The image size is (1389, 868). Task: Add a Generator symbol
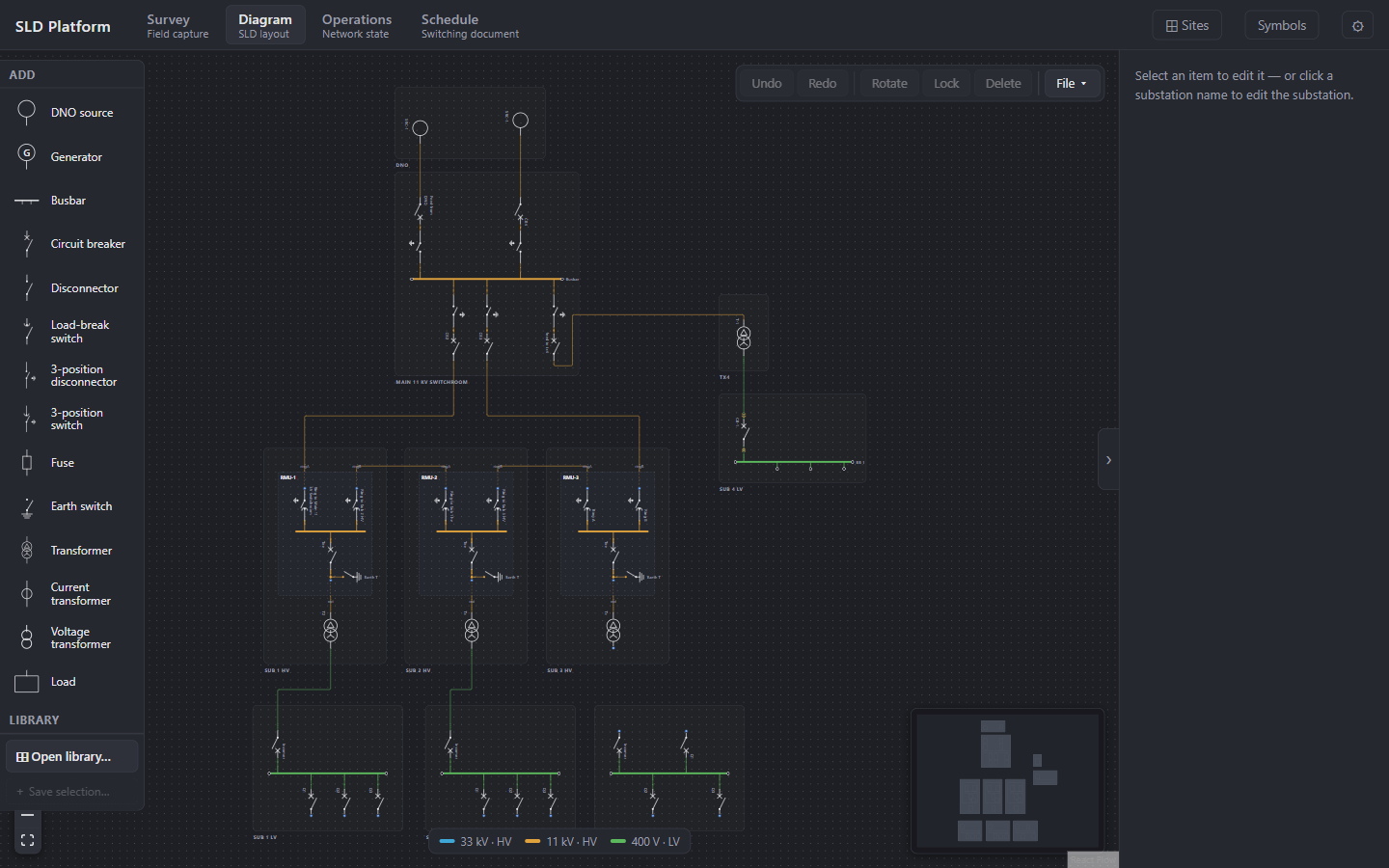(72, 156)
